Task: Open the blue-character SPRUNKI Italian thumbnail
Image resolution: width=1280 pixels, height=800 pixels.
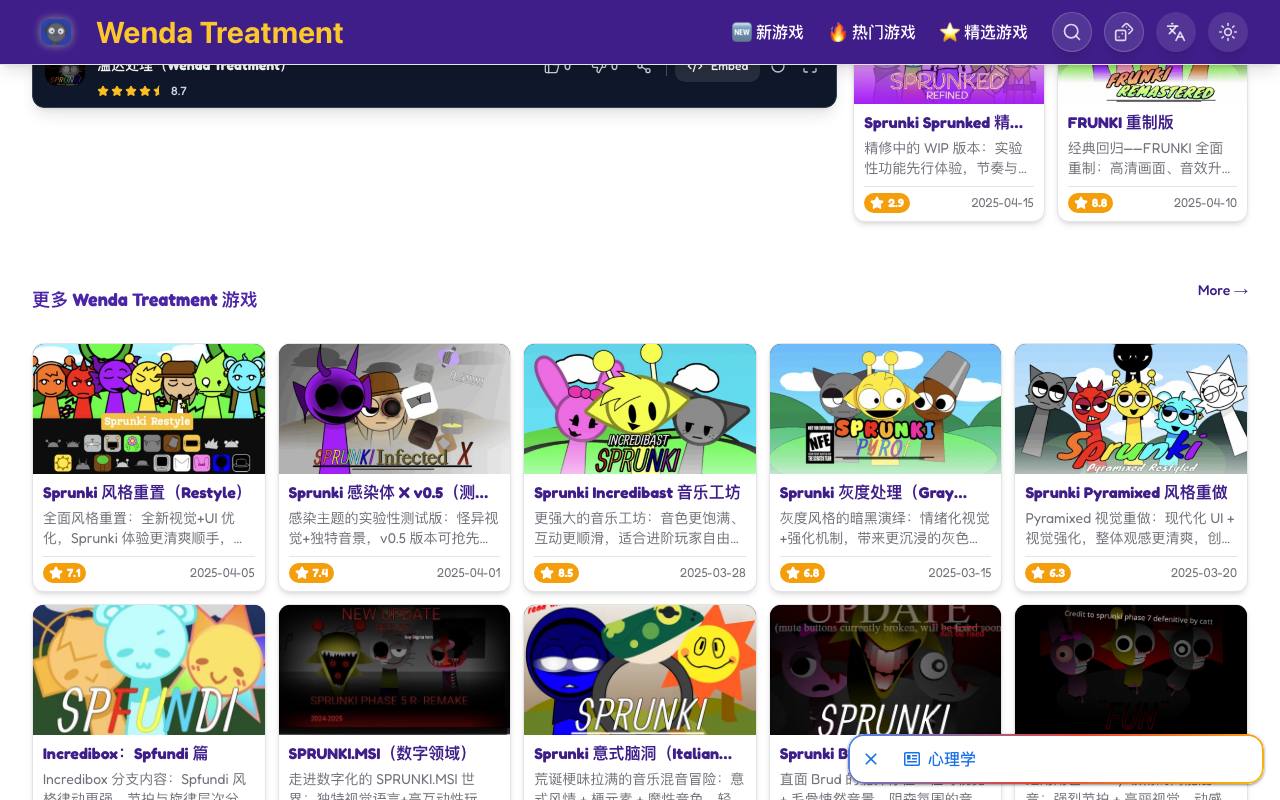Action: [640, 670]
